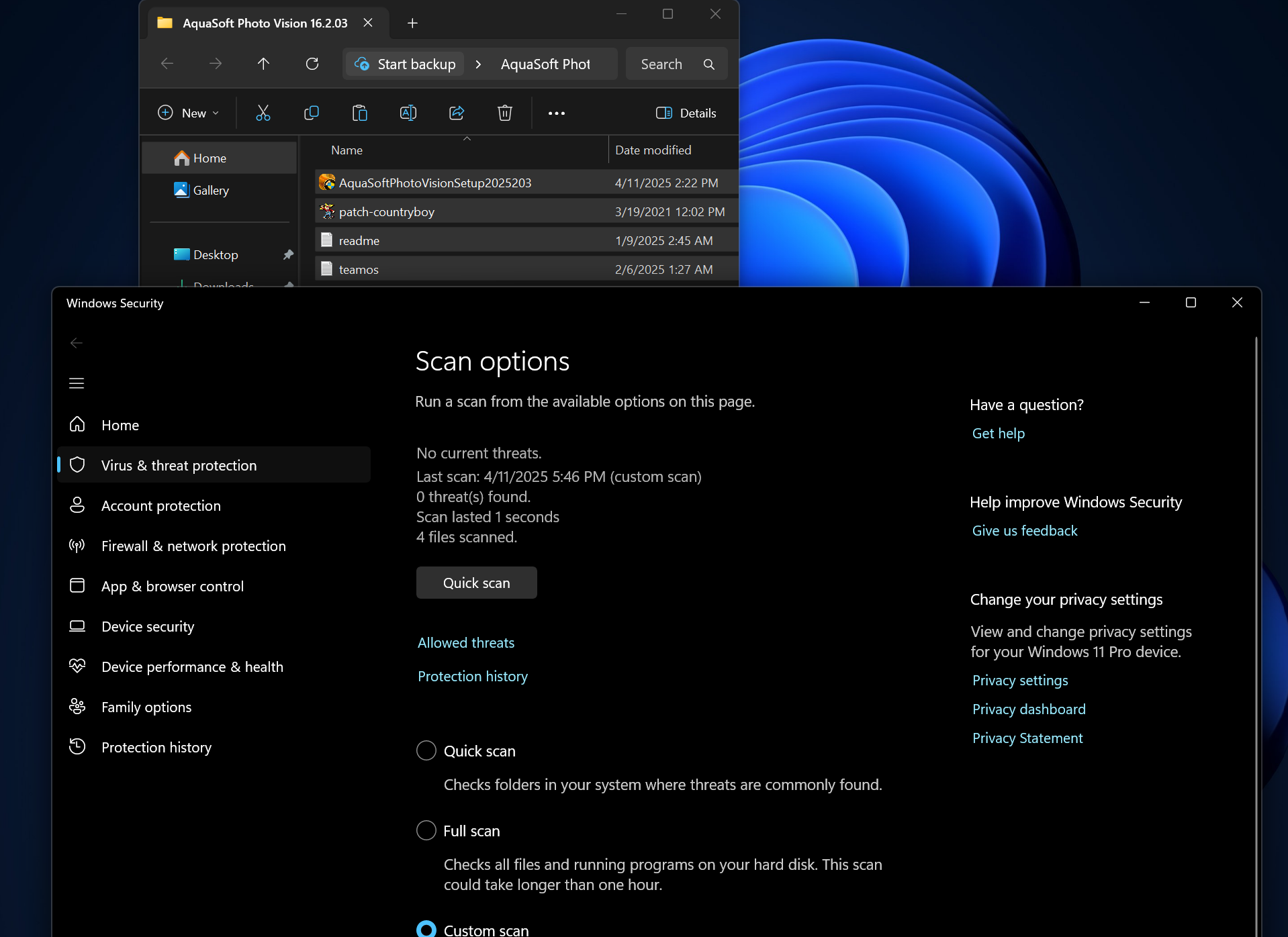Click the Get help link

tap(999, 433)
